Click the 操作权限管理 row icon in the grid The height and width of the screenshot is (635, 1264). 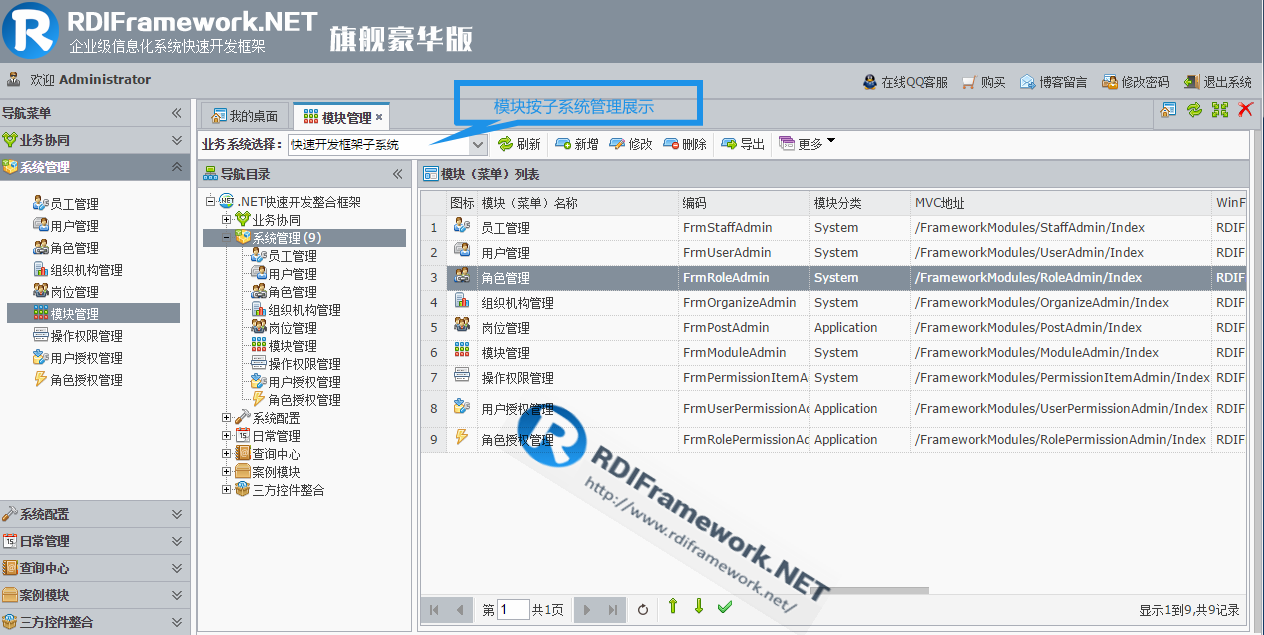(462, 376)
